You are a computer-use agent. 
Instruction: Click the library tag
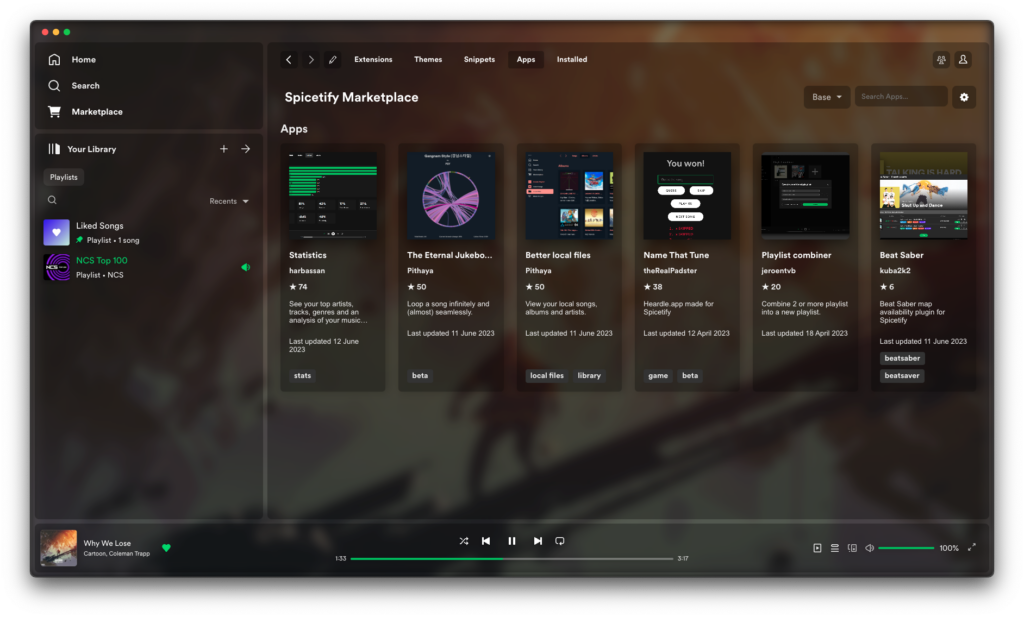point(589,375)
